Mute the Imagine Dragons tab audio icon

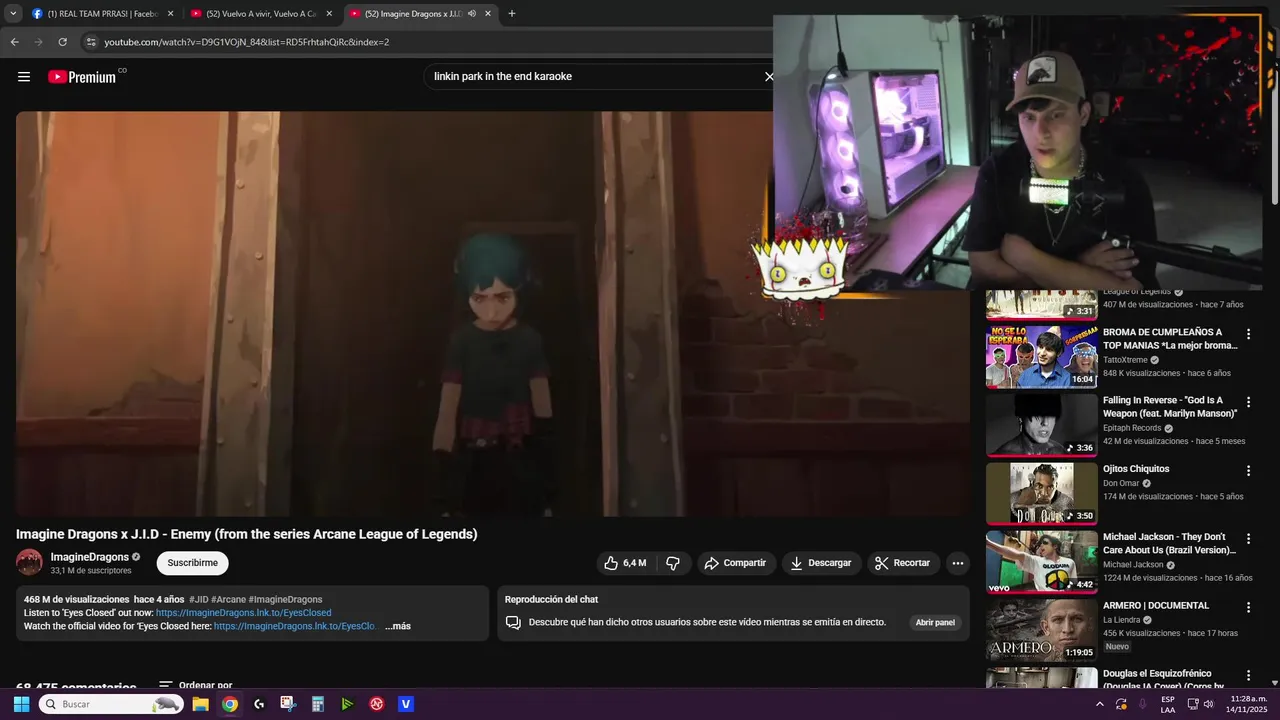[471, 14]
